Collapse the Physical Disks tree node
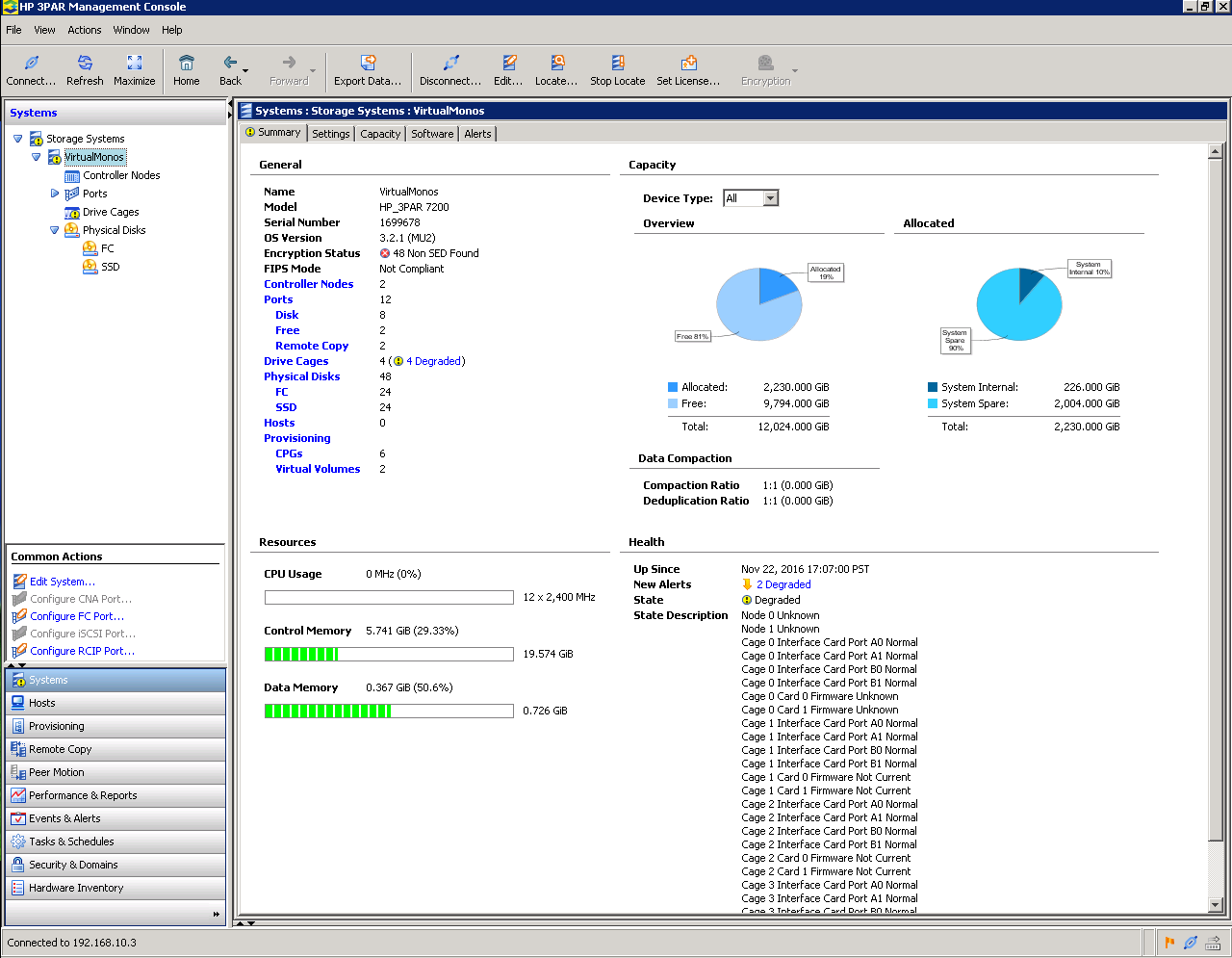 (55, 229)
